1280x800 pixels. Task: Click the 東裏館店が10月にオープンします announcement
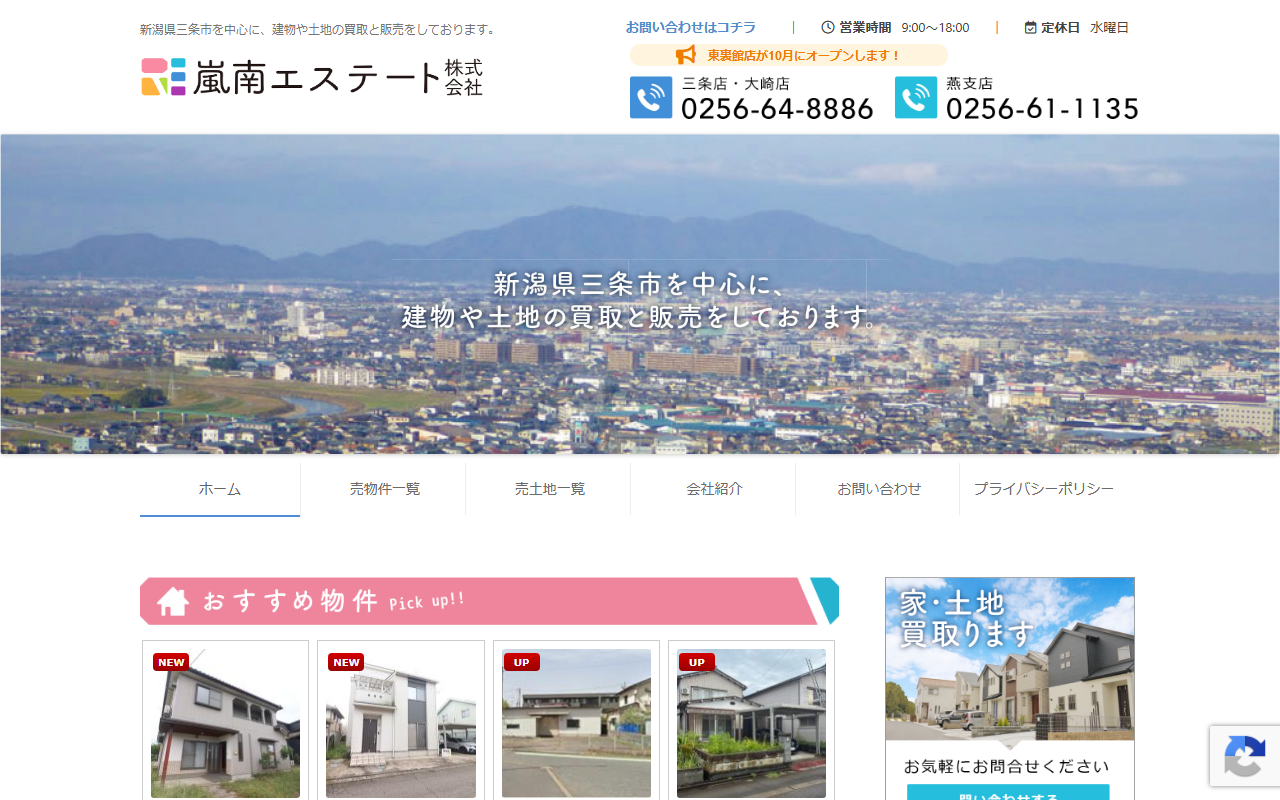(x=789, y=55)
